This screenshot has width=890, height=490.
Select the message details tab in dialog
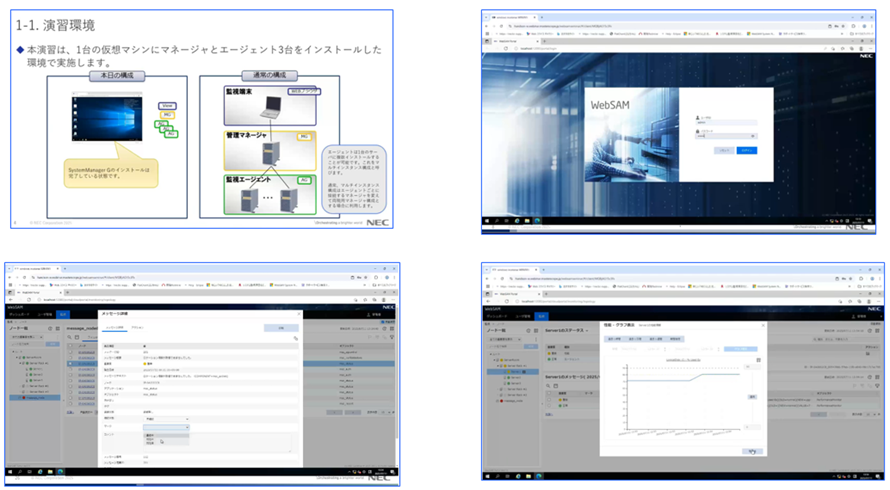tap(115, 327)
